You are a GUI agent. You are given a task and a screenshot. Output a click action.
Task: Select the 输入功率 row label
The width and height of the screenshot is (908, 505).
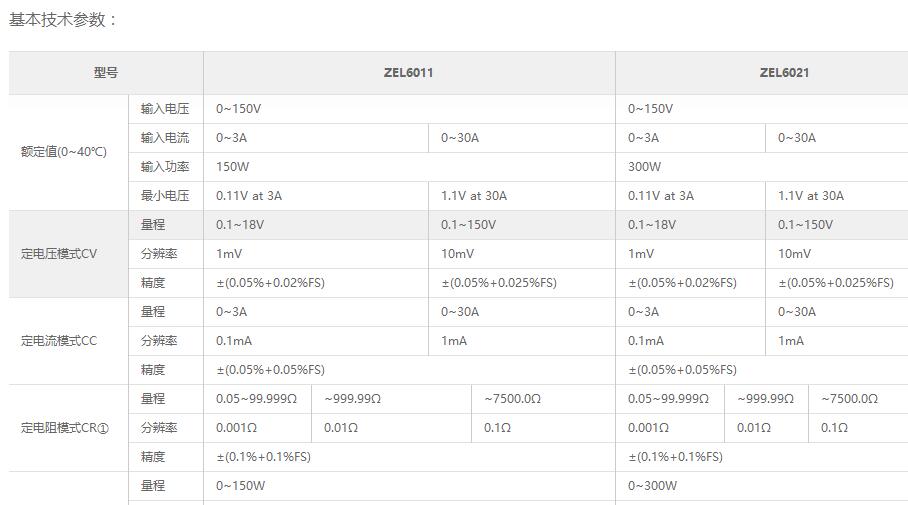click(165, 167)
